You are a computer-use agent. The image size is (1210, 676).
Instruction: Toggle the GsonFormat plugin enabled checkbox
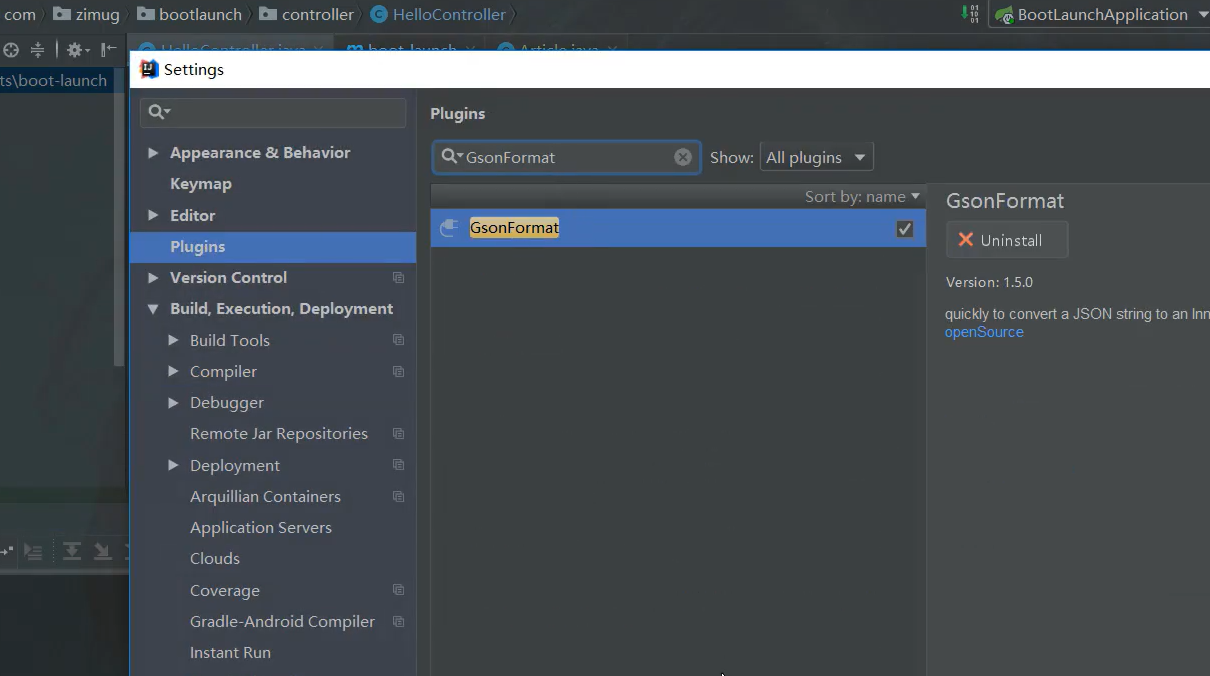click(x=905, y=229)
